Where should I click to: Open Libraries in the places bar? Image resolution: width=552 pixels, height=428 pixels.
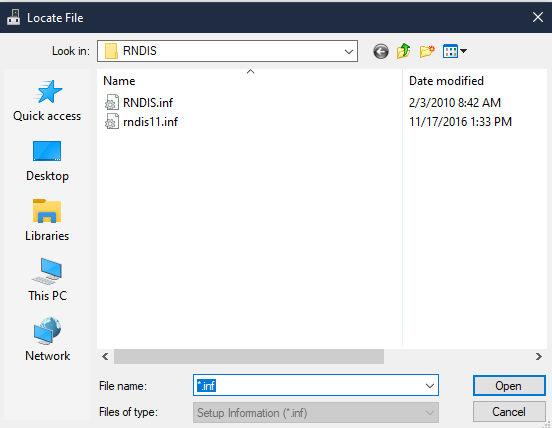47,221
